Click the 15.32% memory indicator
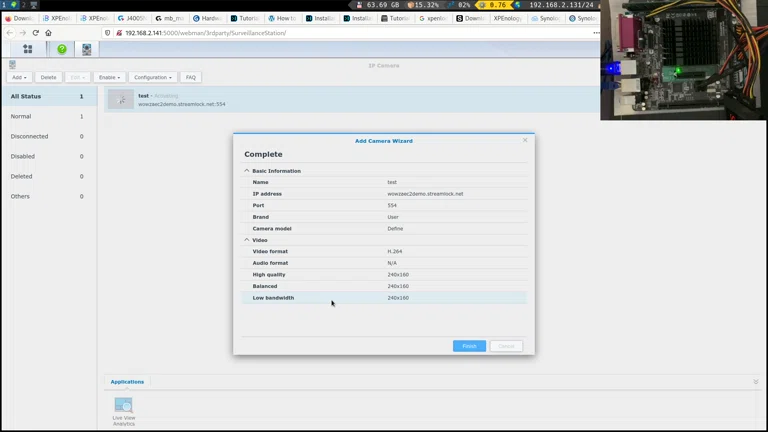 pyautogui.click(x=424, y=5)
